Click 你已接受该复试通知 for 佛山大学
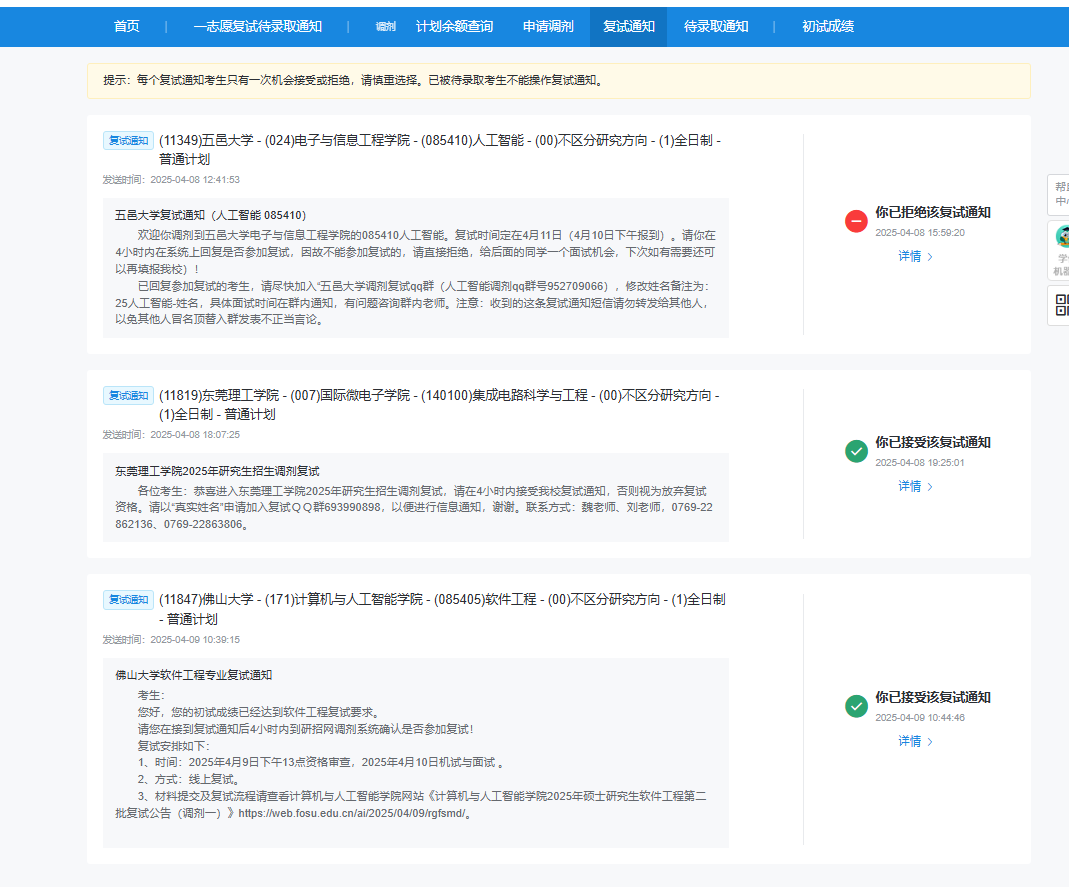Screen dimensions: 1069x887 933,697
